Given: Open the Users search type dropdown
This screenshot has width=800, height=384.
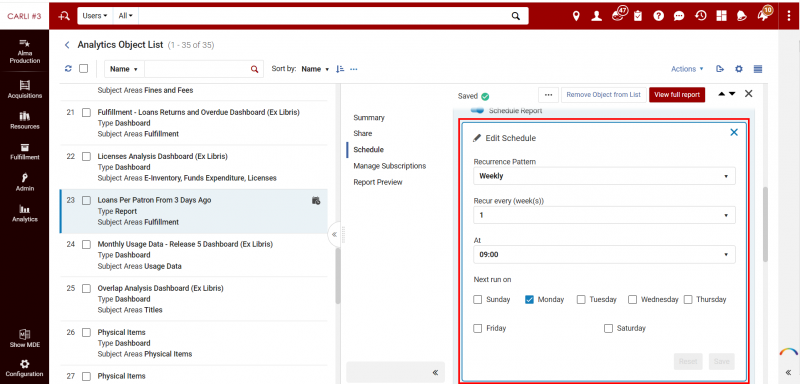Looking at the screenshot, I should [95, 16].
